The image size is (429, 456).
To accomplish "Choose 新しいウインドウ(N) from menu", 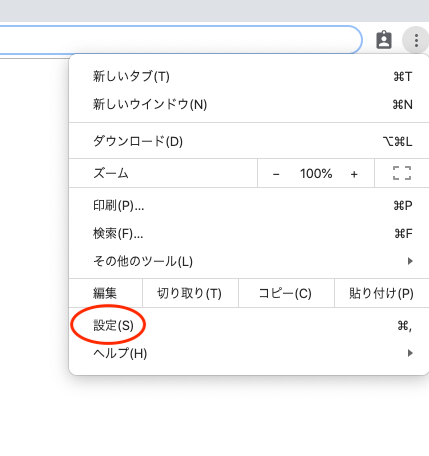I will [249, 105].
